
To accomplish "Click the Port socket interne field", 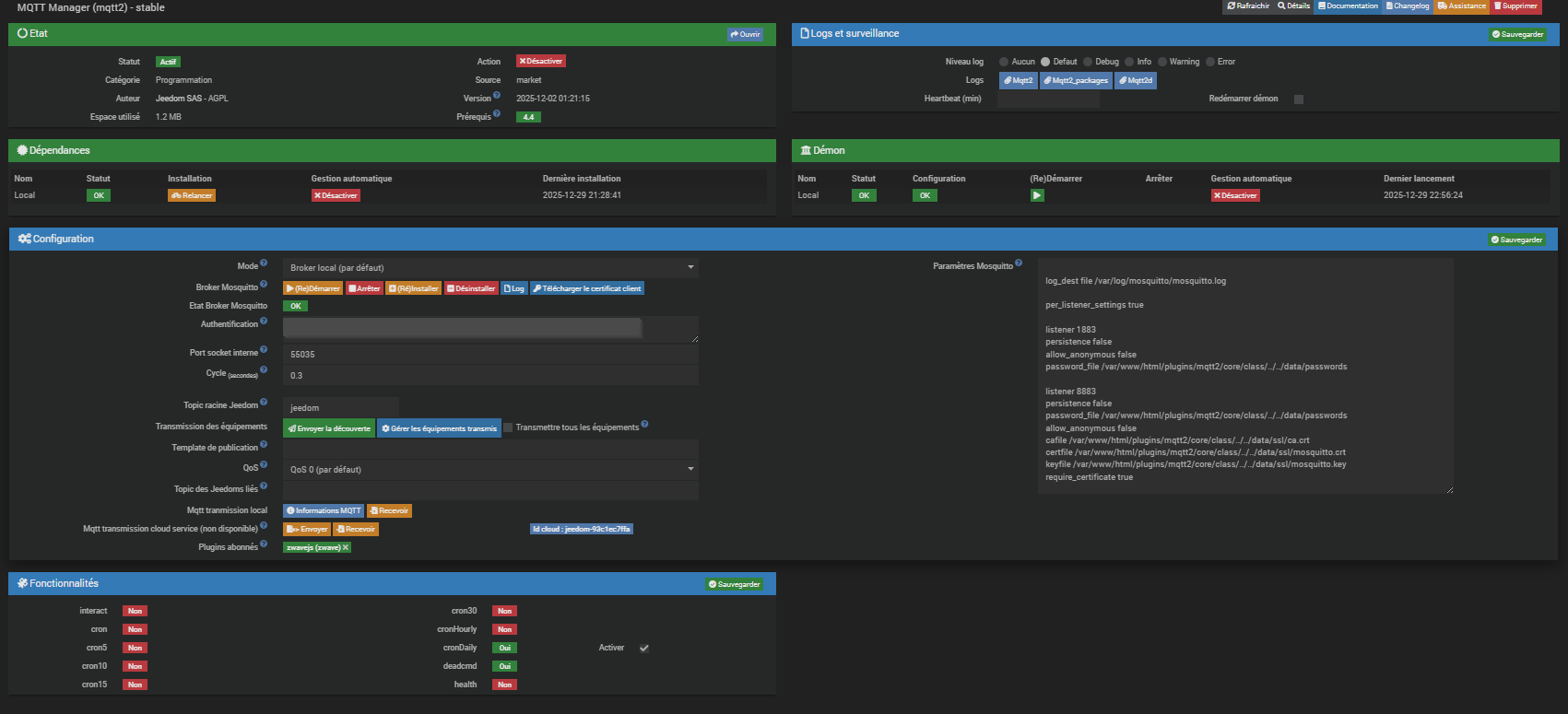I will pos(490,354).
